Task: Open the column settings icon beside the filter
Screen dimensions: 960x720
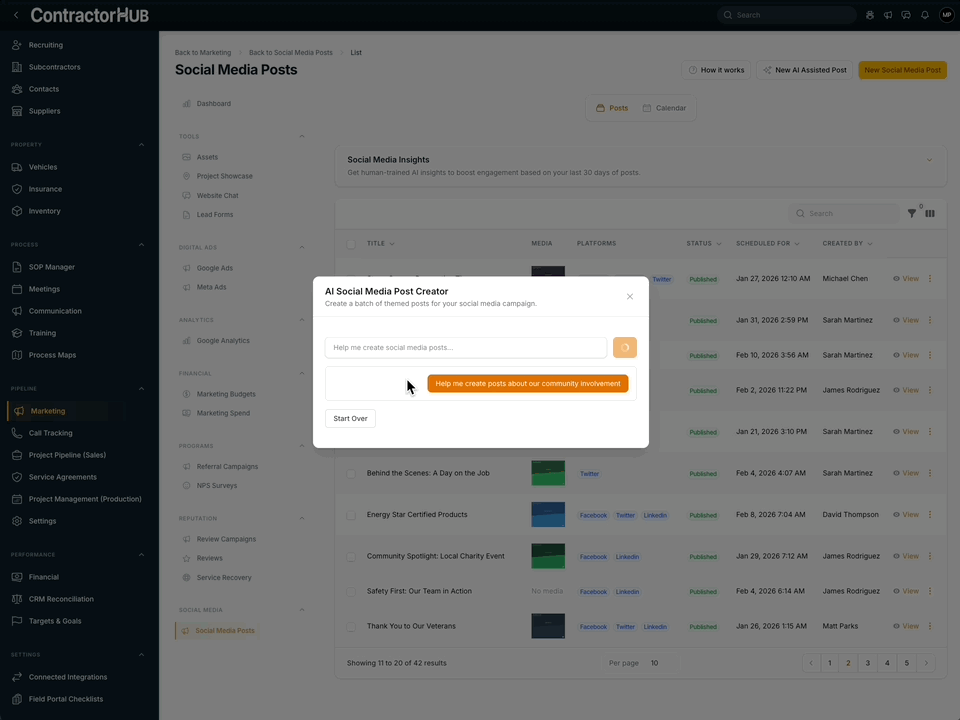Action: (929, 213)
